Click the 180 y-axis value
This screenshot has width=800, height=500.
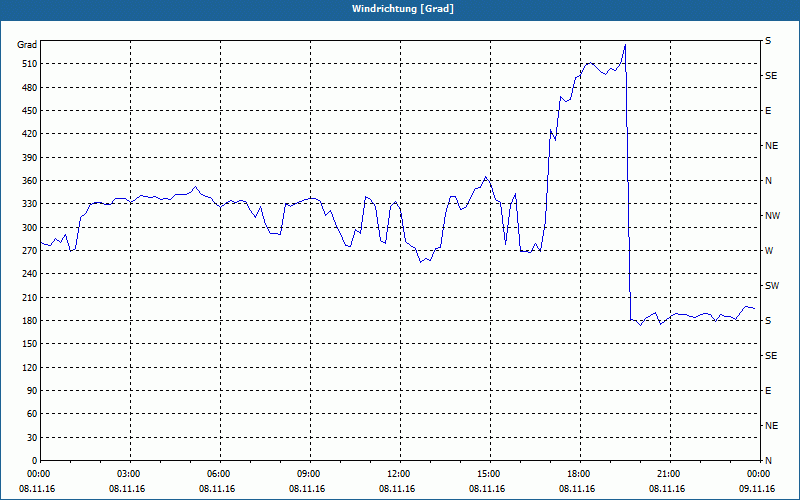(x=30, y=320)
